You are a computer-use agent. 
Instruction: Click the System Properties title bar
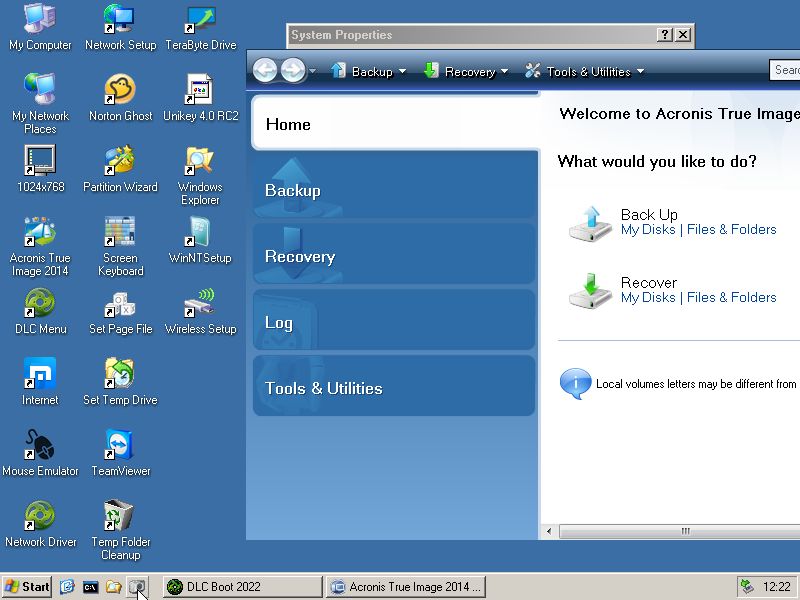click(472, 35)
